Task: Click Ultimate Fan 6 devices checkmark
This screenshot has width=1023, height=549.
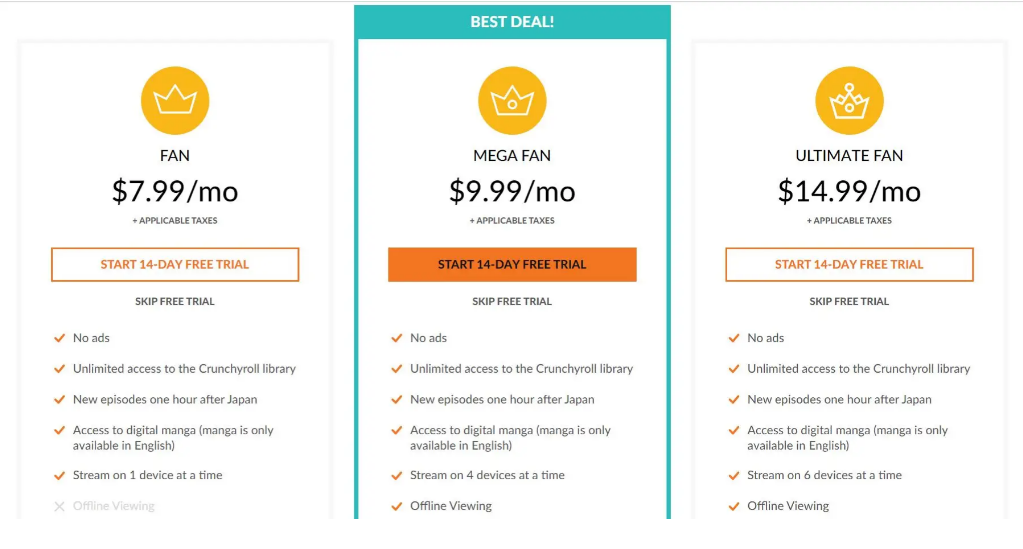Action: [734, 476]
